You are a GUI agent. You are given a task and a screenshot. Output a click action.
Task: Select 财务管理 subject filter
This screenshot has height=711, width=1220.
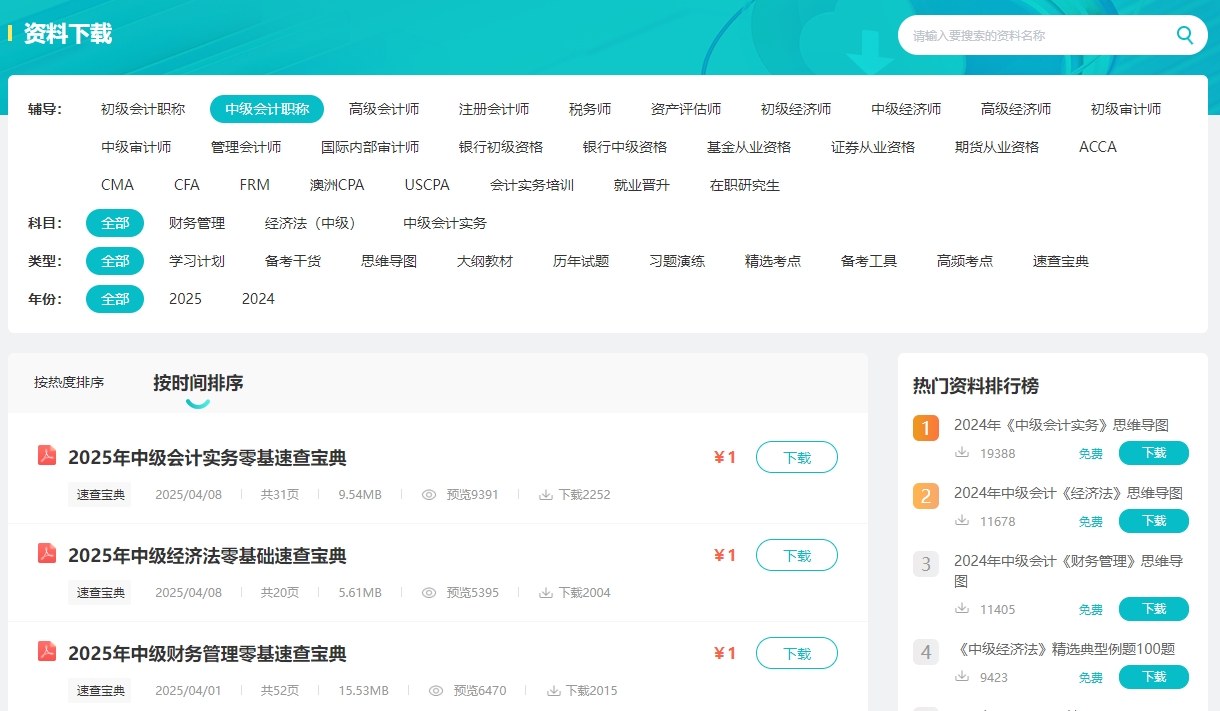click(x=197, y=223)
